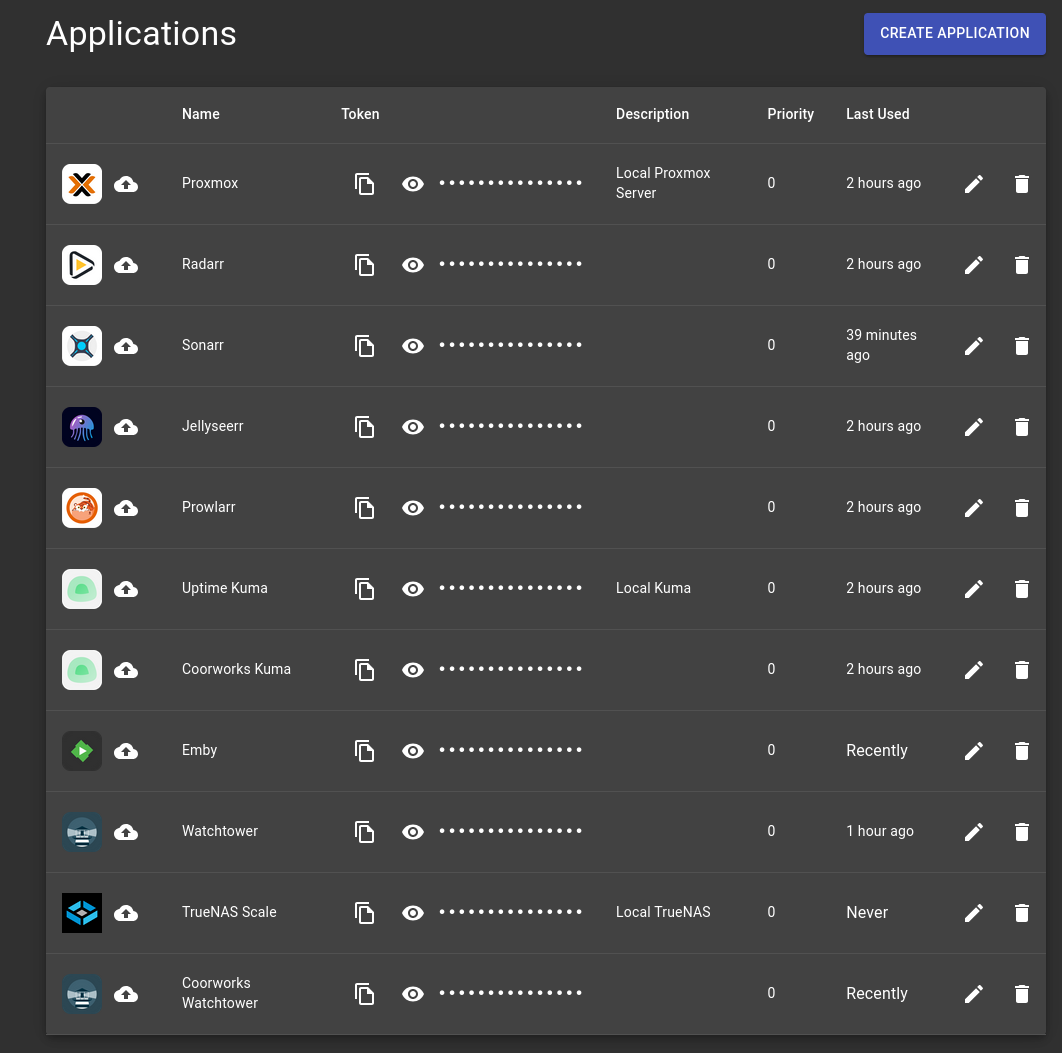Click the TrueNAS Scale logo thumbnail
Image resolution: width=1062 pixels, height=1053 pixels.
[82, 913]
